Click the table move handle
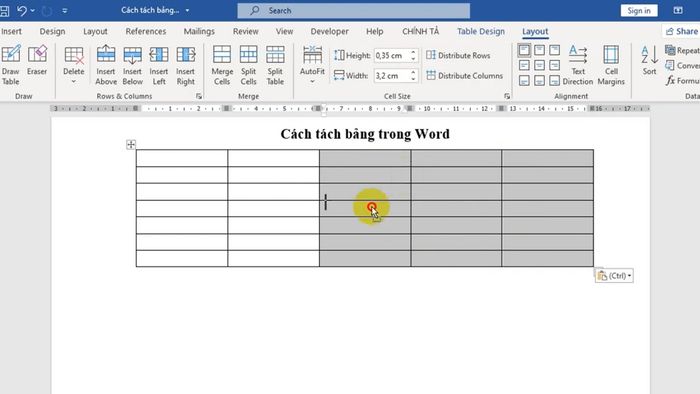The height and width of the screenshot is (394, 700). 131,144
